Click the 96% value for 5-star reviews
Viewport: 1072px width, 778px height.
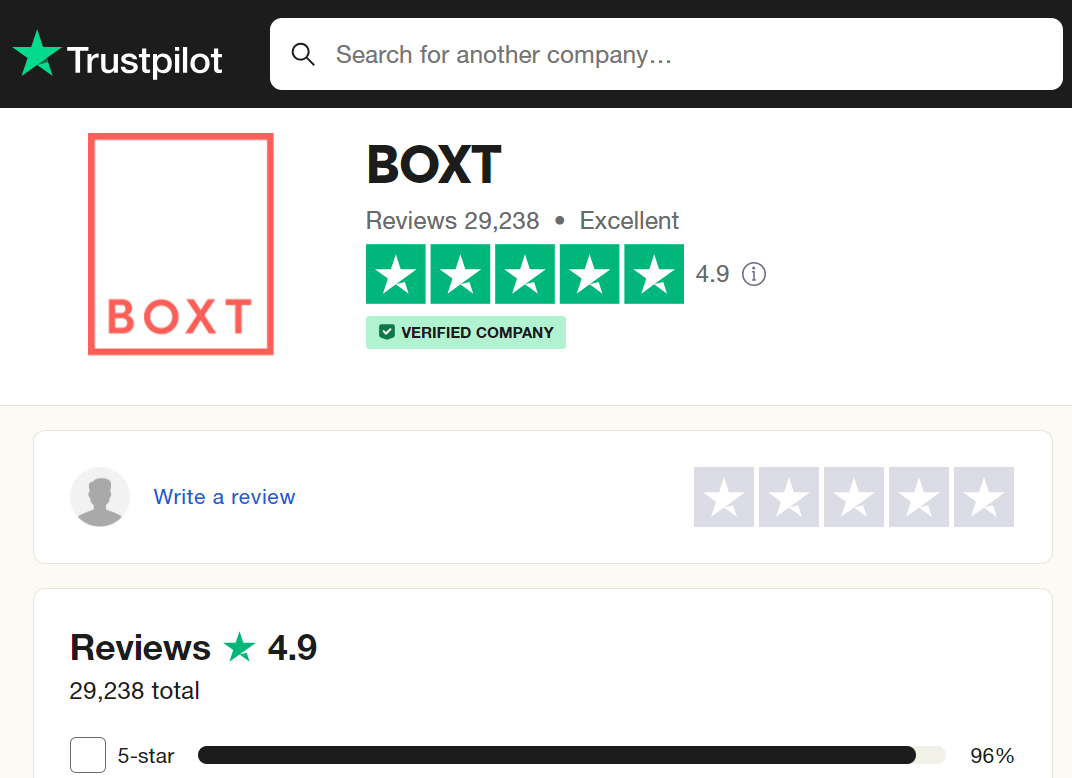(992, 756)
